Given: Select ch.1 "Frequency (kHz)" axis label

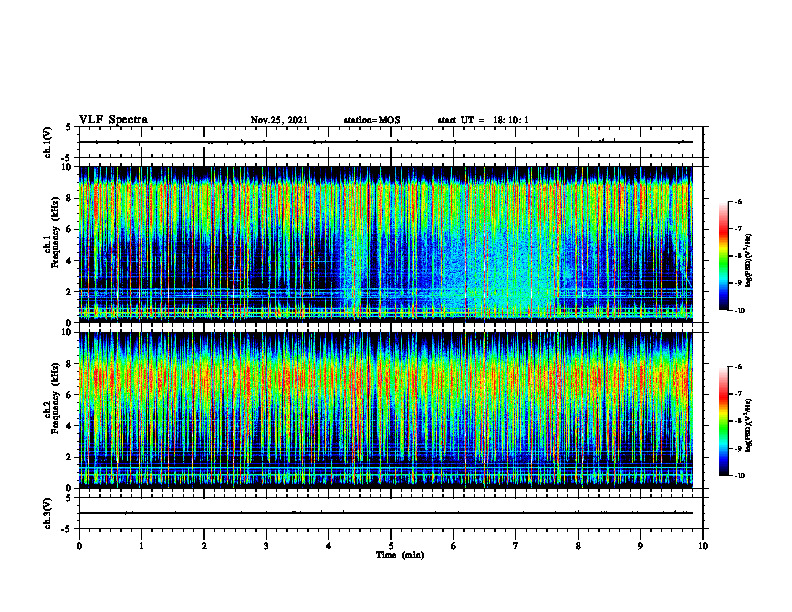Looking at the screenshot, I should coord(55,233).
